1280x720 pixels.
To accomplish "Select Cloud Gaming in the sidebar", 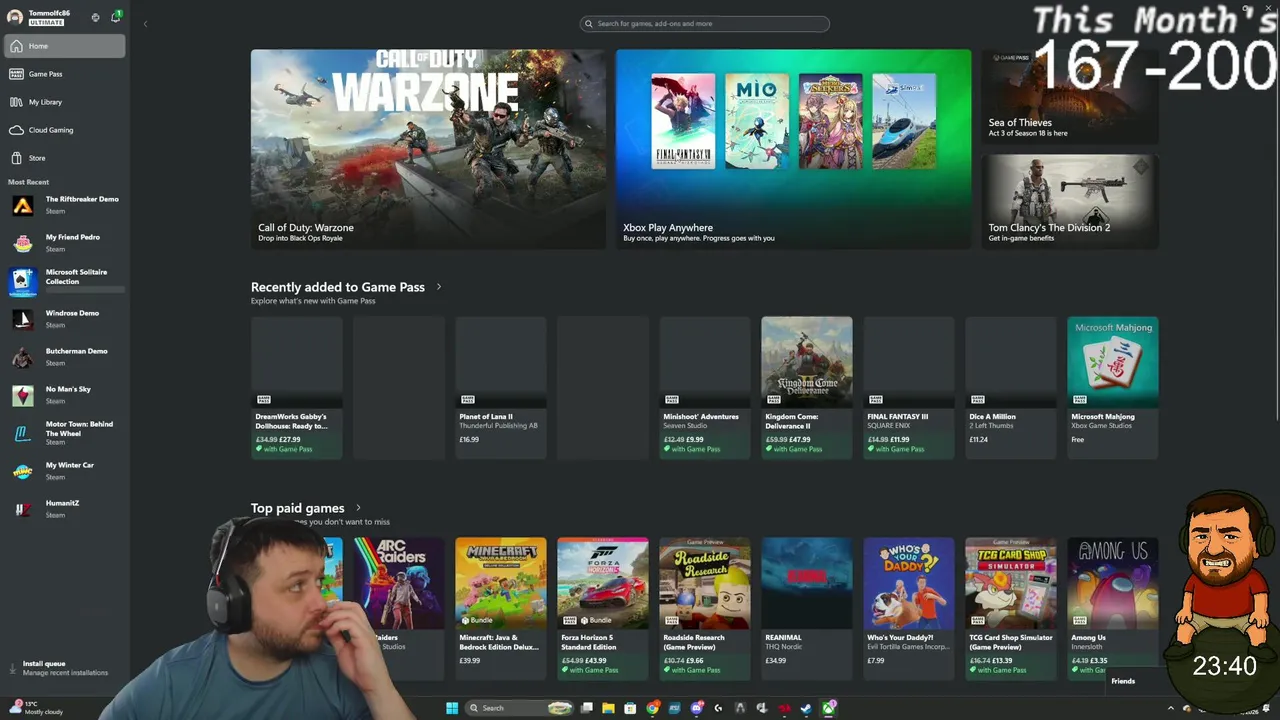I will tap(65, 130).
